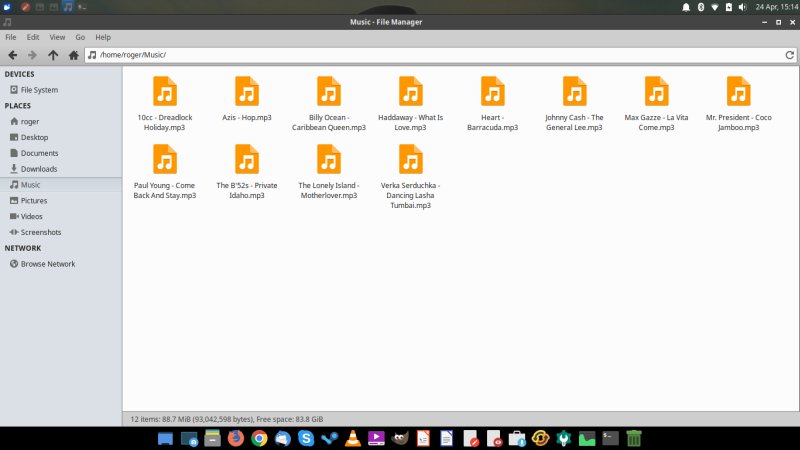Open the file manager drawer icon in dock

click(212, 438)
